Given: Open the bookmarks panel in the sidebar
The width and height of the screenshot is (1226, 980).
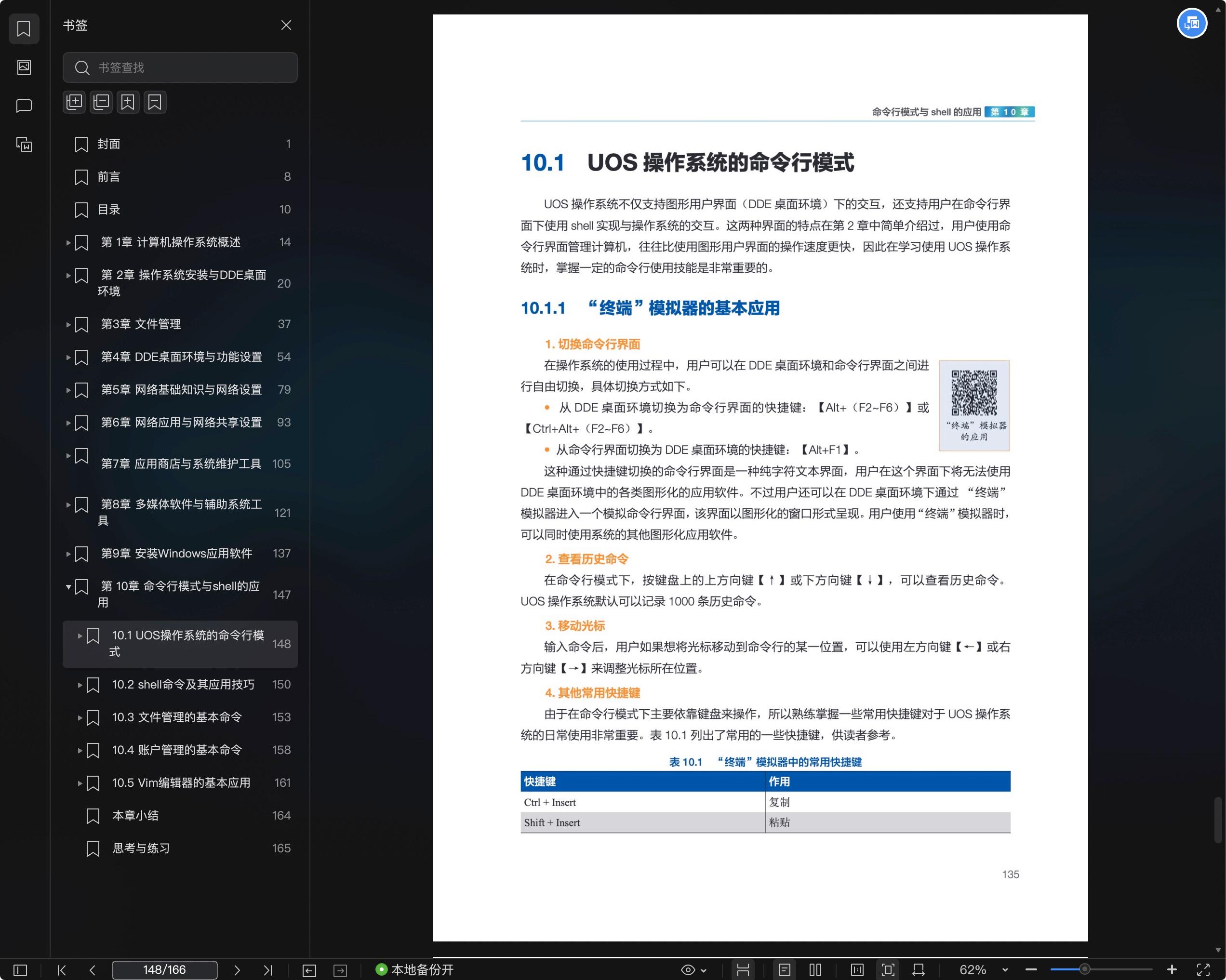Looking at the screenshot, I should pos(24,28).
